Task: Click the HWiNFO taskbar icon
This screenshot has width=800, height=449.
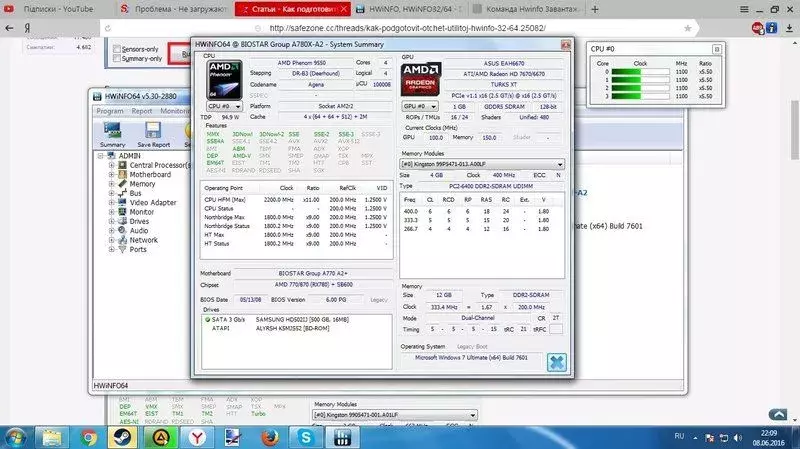Action: click(x=342, y=437)
